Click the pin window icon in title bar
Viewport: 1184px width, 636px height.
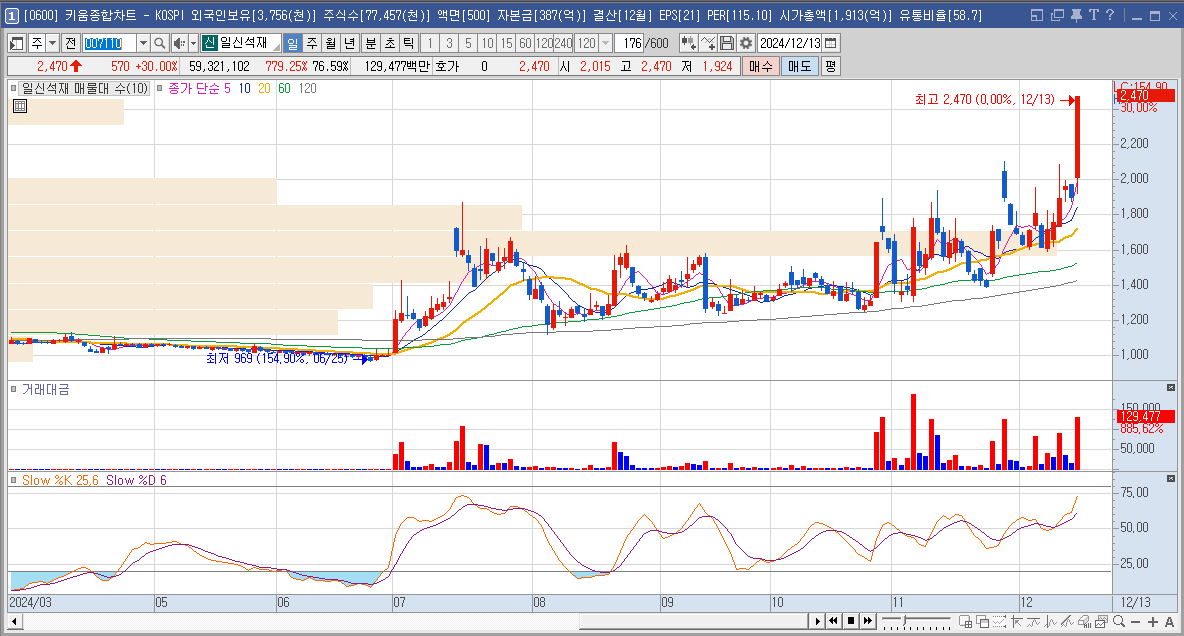click(x=1077, y=15)
